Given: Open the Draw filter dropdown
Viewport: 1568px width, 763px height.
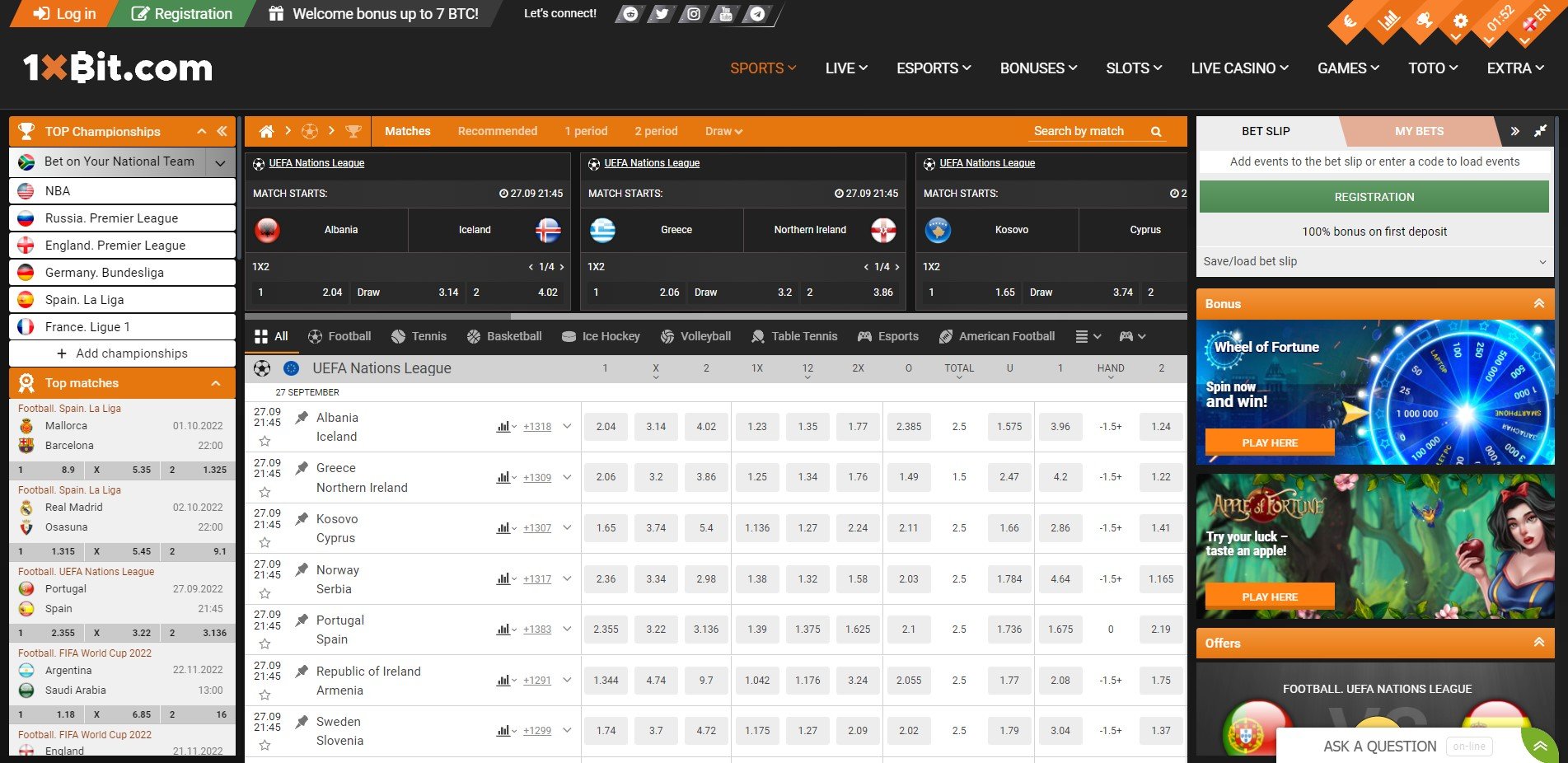Looking at the screenshot, I should [x=723, y=131].
